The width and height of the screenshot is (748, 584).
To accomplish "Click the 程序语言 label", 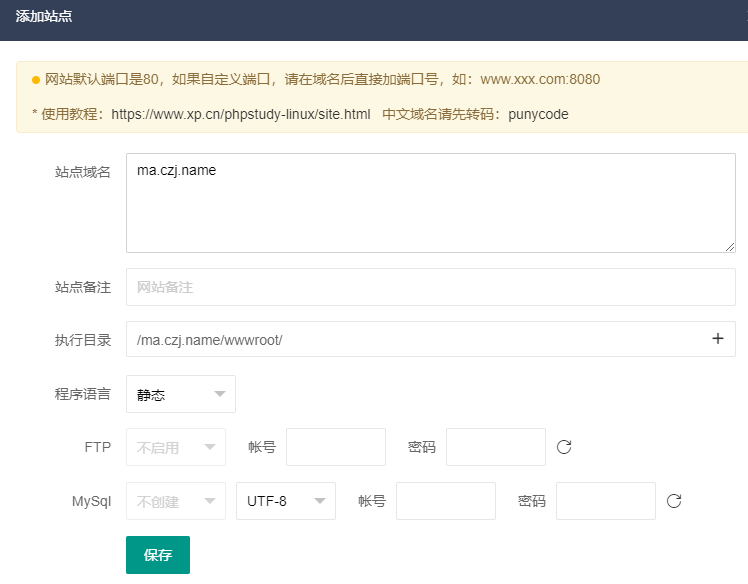I will [83, 394].
